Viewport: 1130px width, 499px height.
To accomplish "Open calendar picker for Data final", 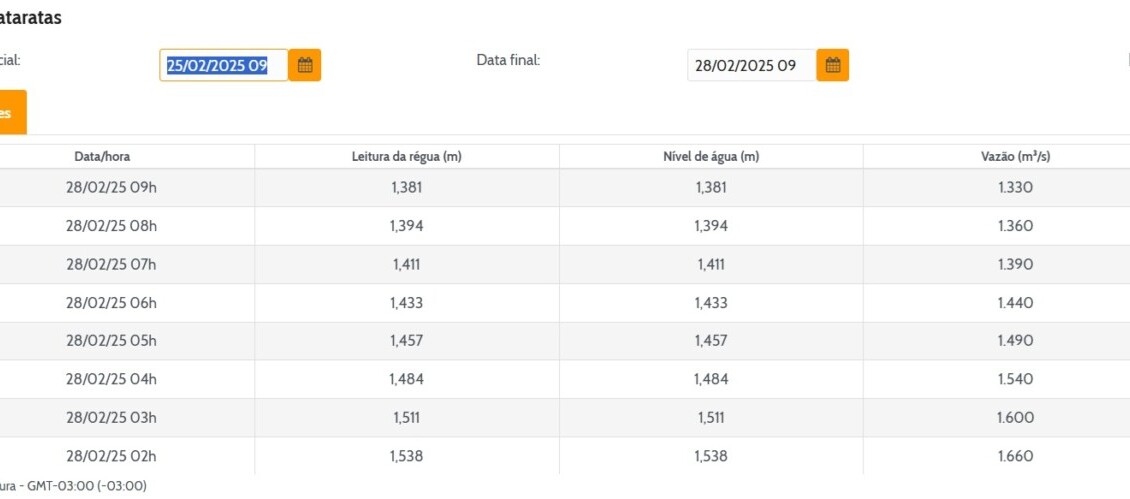I will [x=832, y=65].
